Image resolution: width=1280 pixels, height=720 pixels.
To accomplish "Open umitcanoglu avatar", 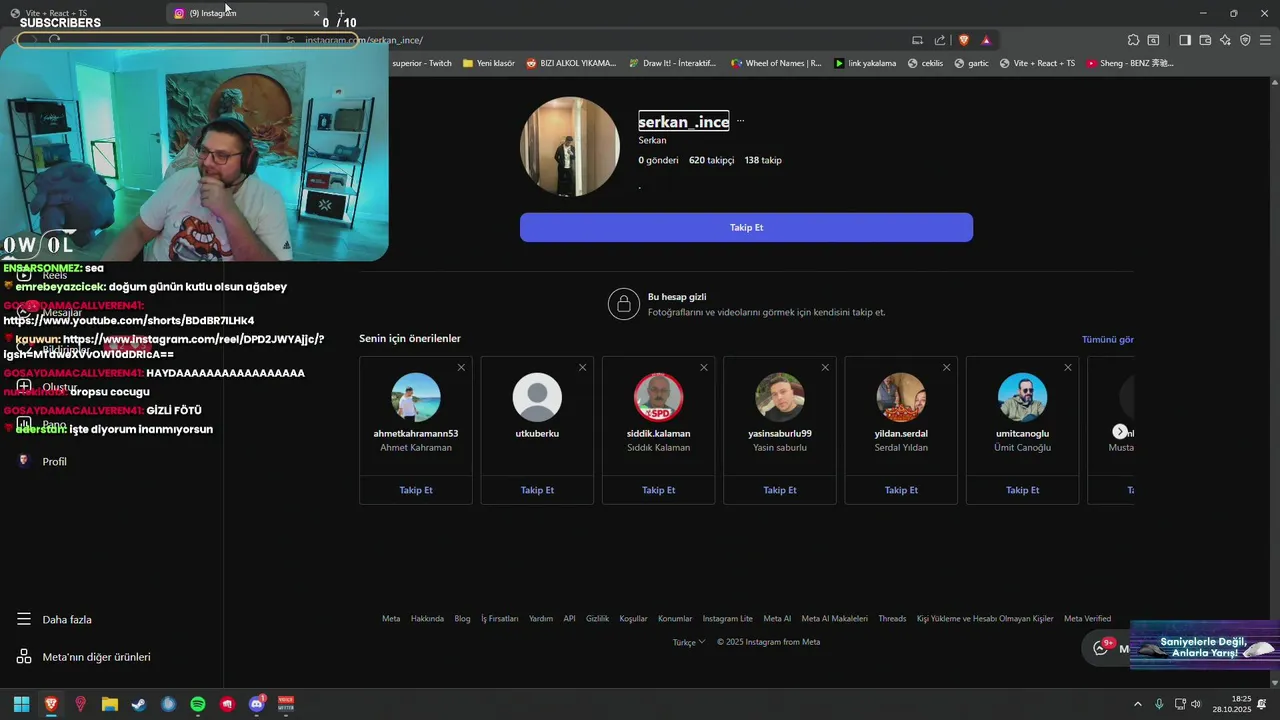I will [1022, 397].
